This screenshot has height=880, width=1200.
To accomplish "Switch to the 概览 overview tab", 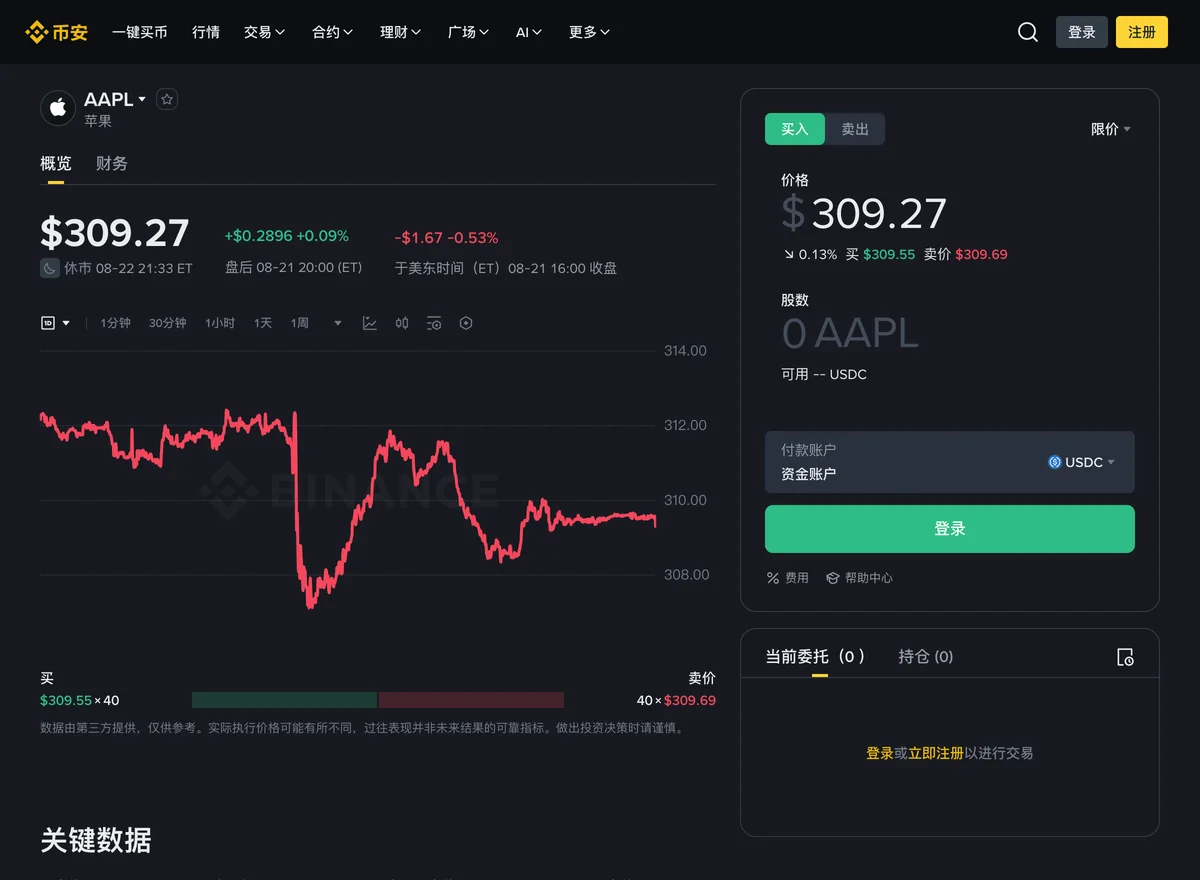I will (x=56, y=163).
